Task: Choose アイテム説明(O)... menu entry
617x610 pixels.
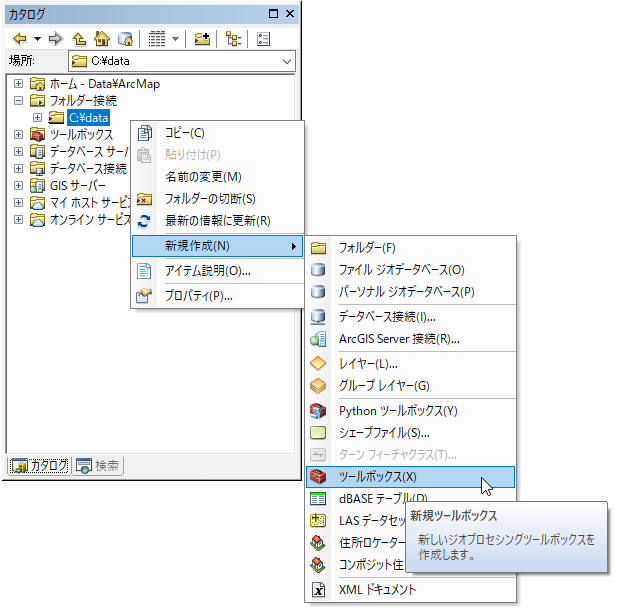Action: (x=217, y=271)
